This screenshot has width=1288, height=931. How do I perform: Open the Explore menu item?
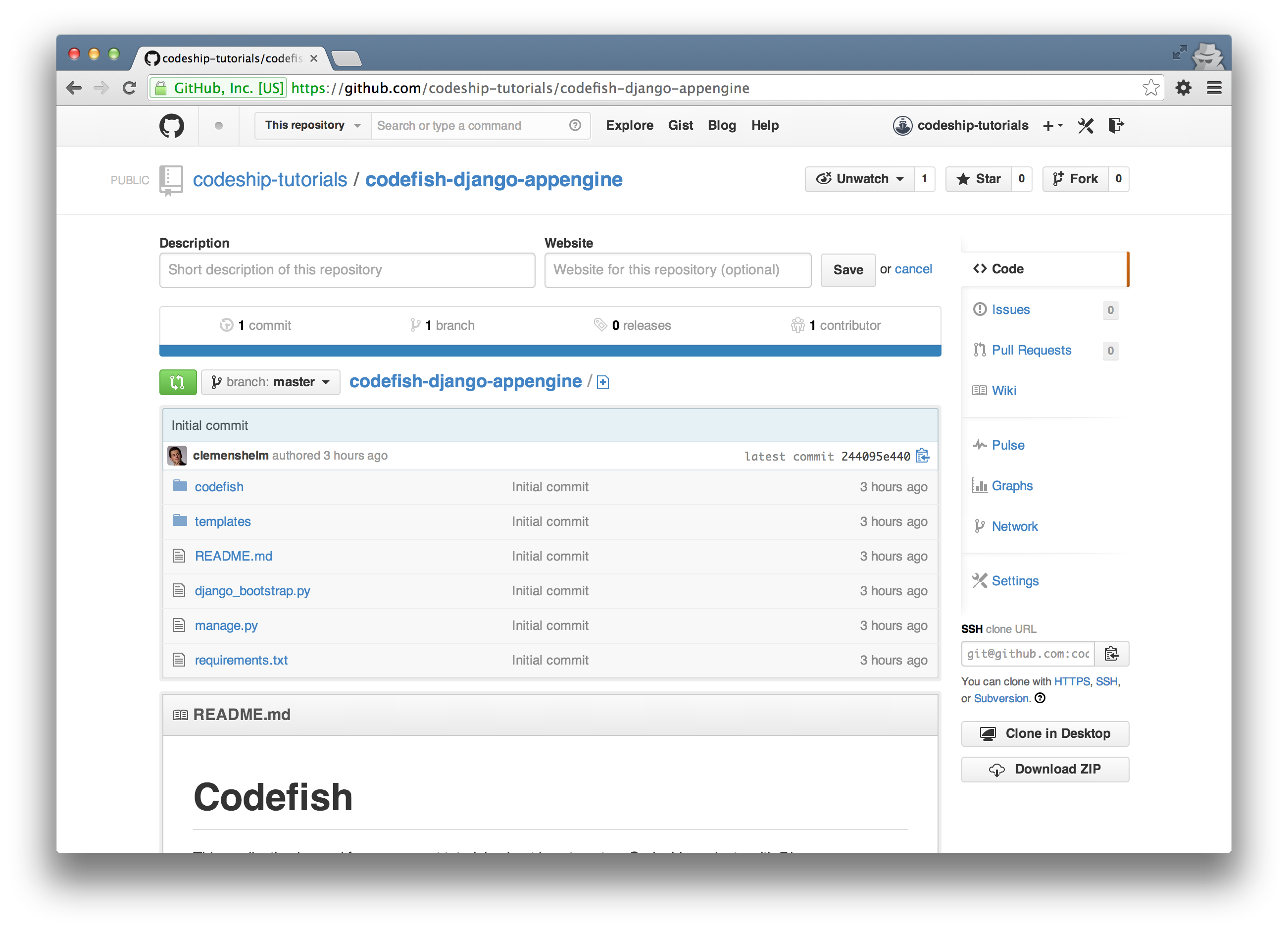[629, 125]
